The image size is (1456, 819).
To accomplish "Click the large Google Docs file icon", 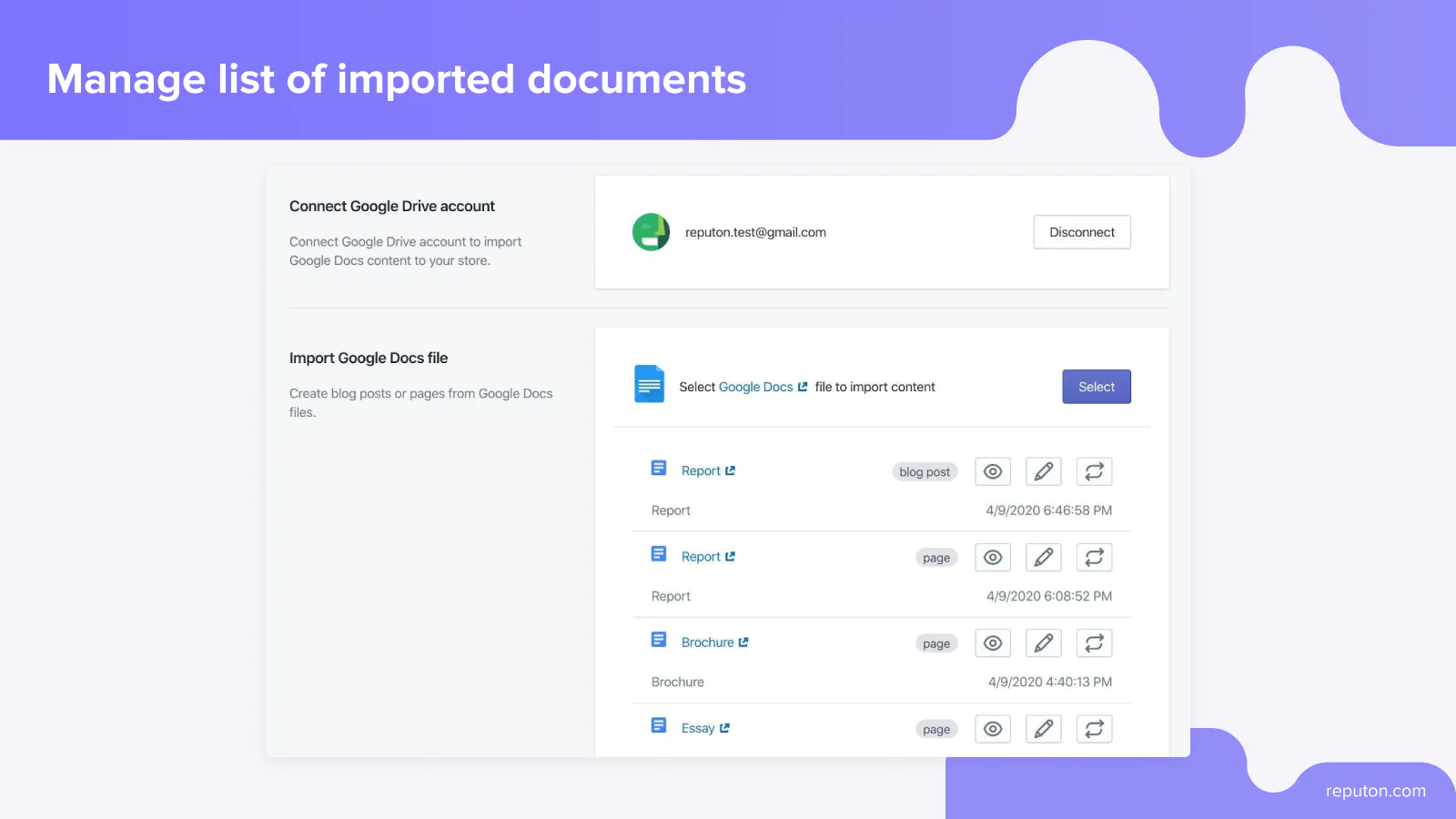I will [649, 384].
